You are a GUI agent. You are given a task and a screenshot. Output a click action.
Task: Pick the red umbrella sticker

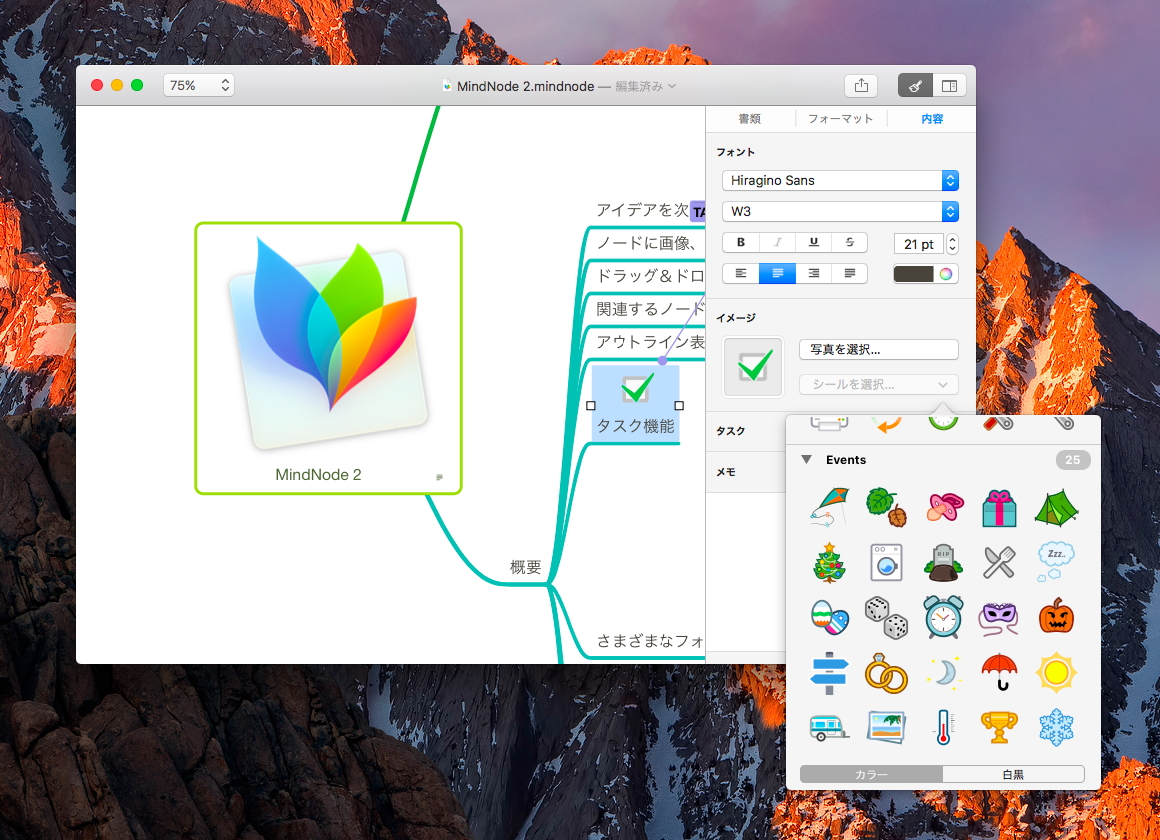(999, 673)
